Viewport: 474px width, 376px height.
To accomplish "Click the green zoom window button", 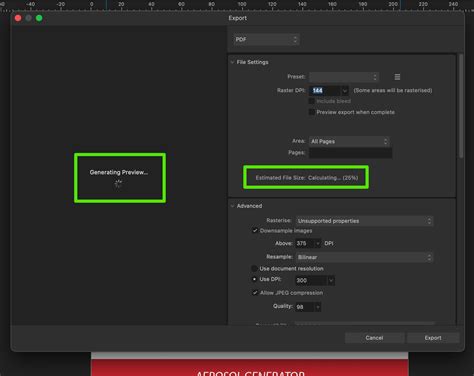I will point(39,18).
